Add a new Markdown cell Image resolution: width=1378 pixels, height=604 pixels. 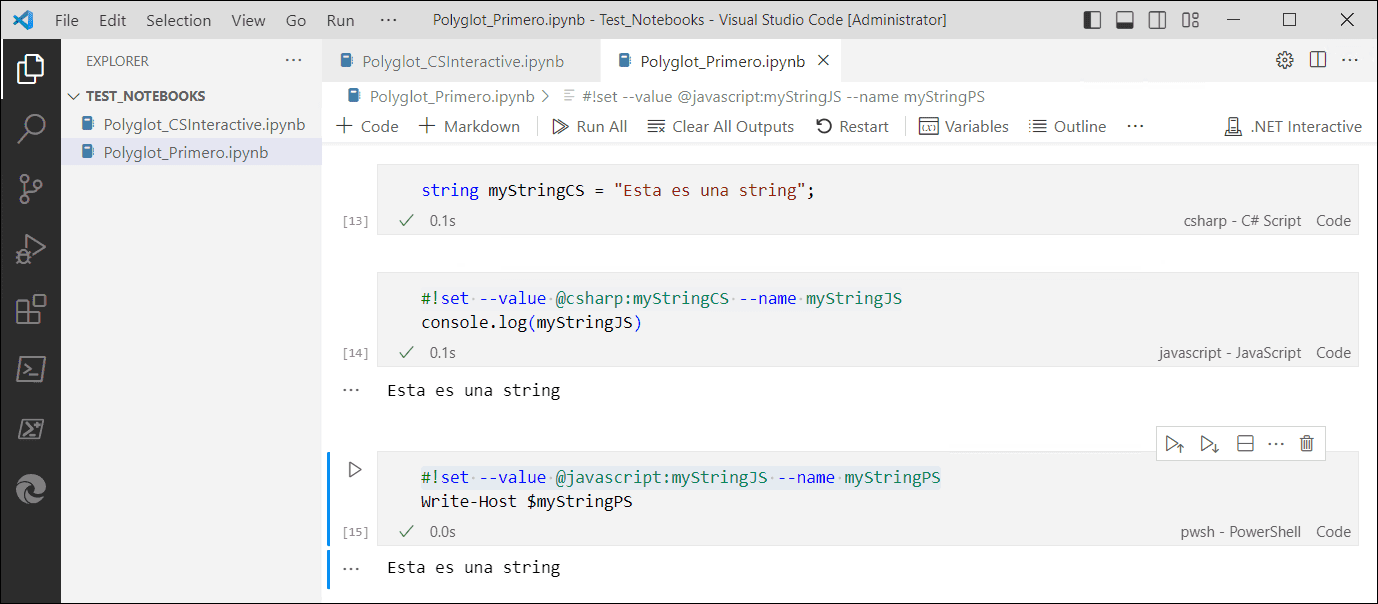point(469,126)
